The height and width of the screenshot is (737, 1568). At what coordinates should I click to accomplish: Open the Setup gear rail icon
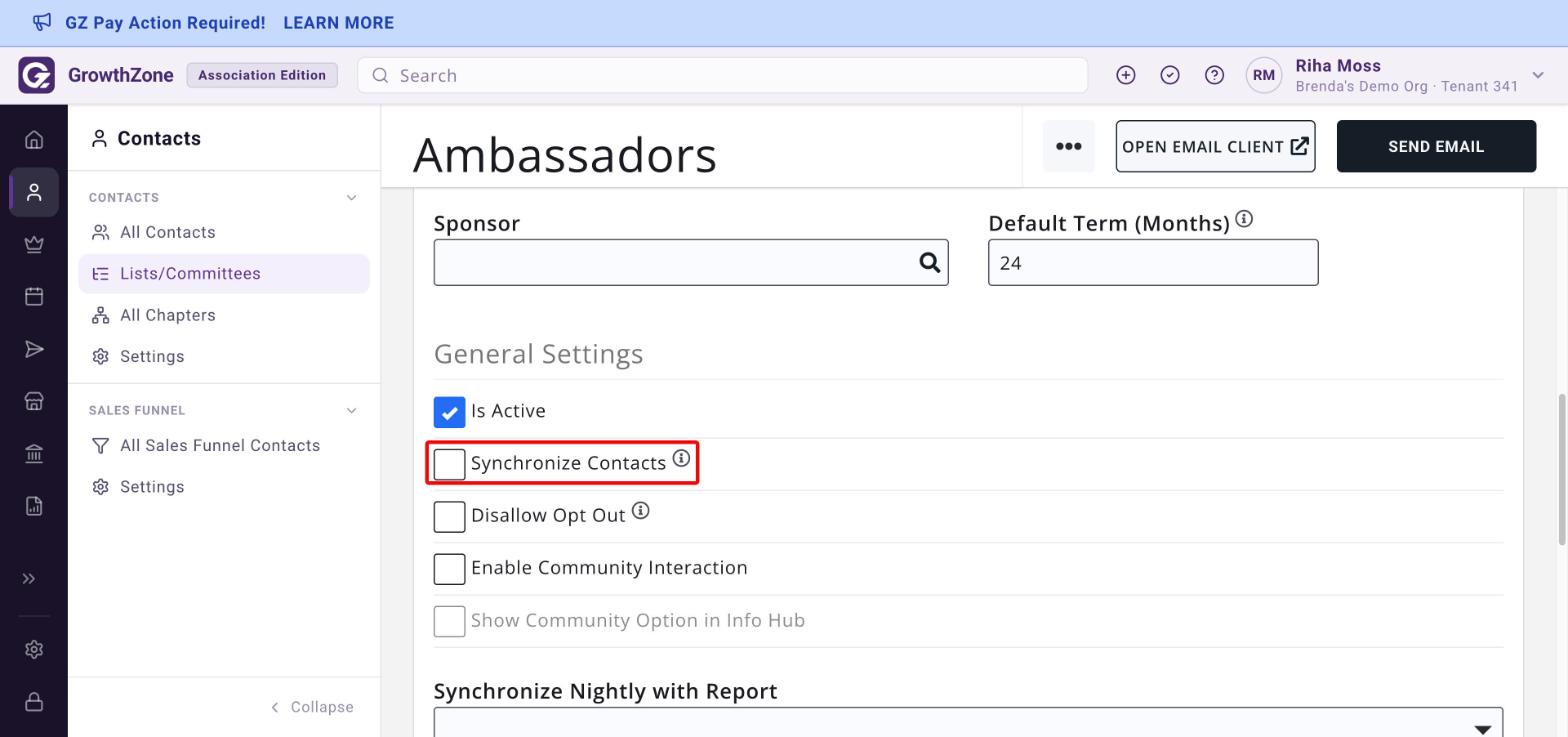34,650
